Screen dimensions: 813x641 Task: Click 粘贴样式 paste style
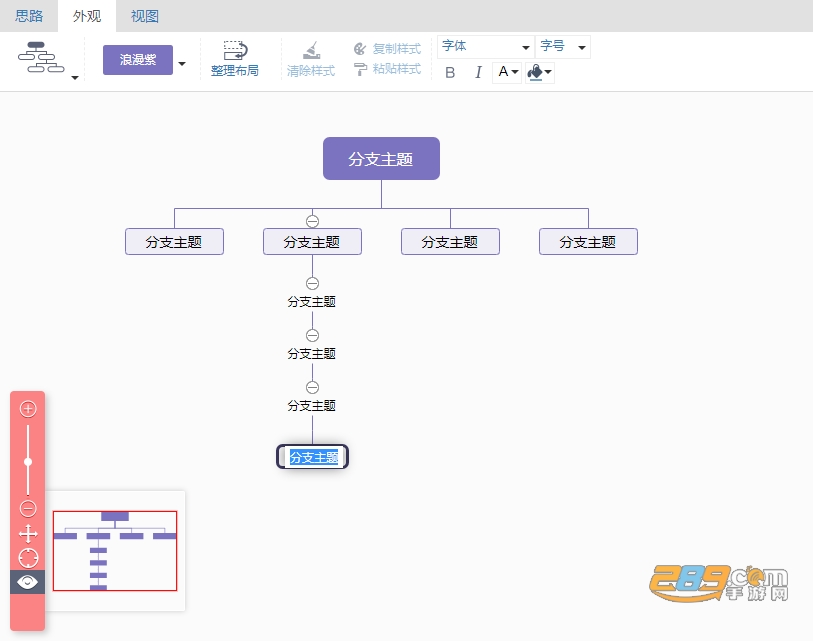tap(387, 69)
